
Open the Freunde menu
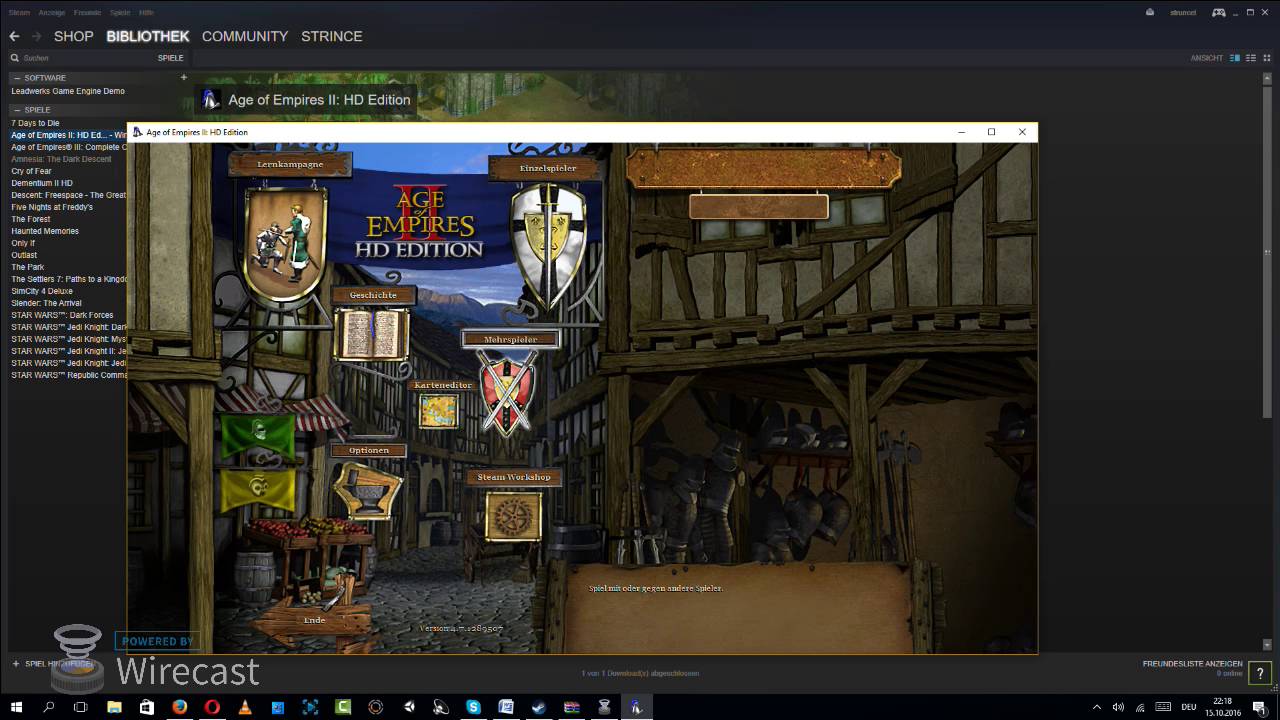tap(87, 12)
